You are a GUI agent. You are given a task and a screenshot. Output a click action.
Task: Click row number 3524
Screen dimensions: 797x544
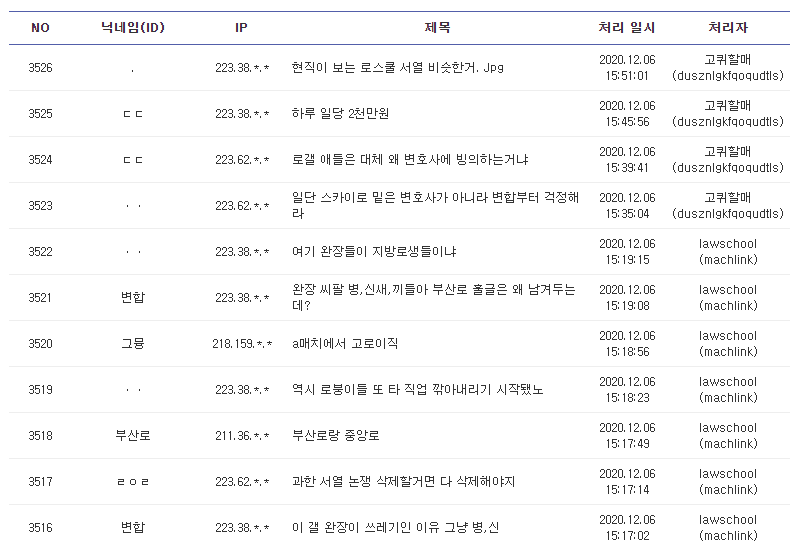40,160
